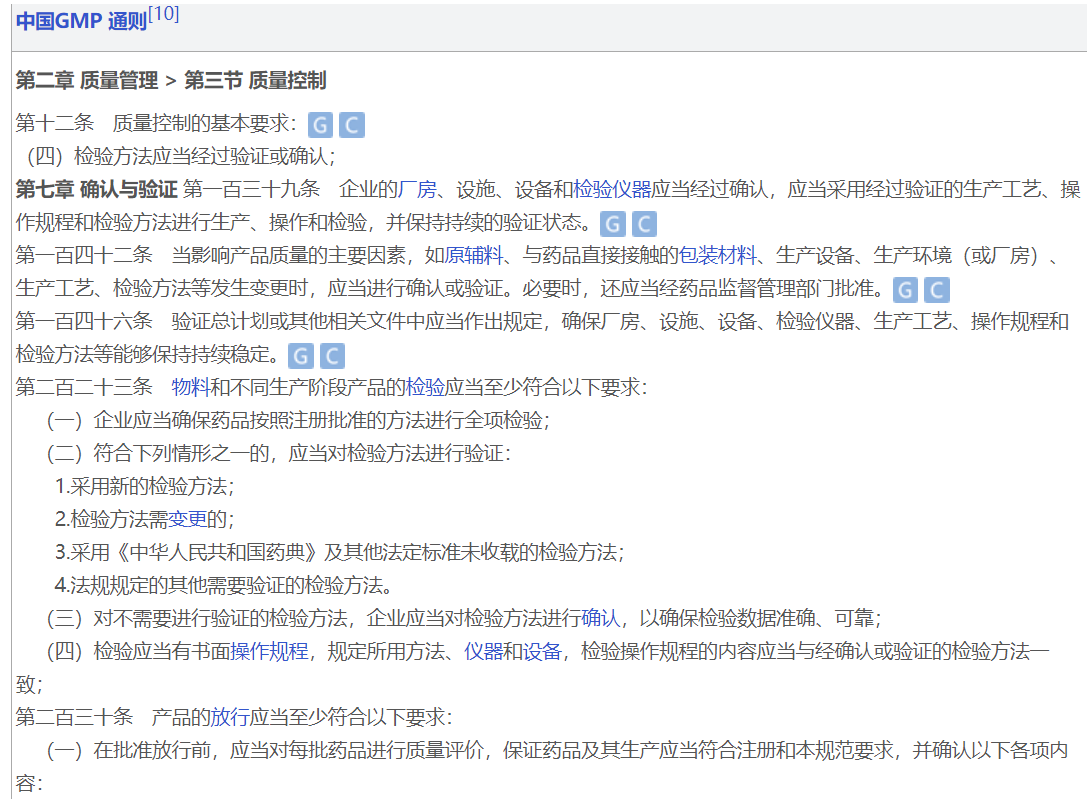Click the G icon ending 第一百四十六条 paragraph

click(x=300, y=356)
